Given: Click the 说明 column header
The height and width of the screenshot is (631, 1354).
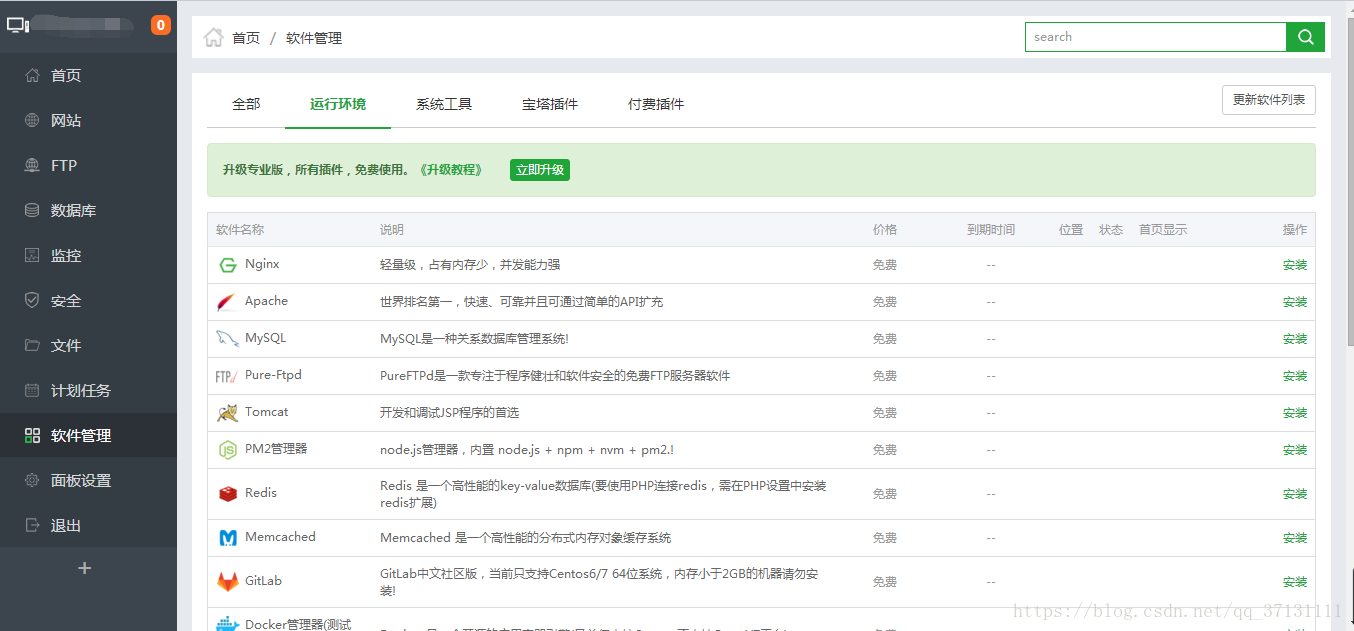Looking at the screenshot, I should point(392,230).
